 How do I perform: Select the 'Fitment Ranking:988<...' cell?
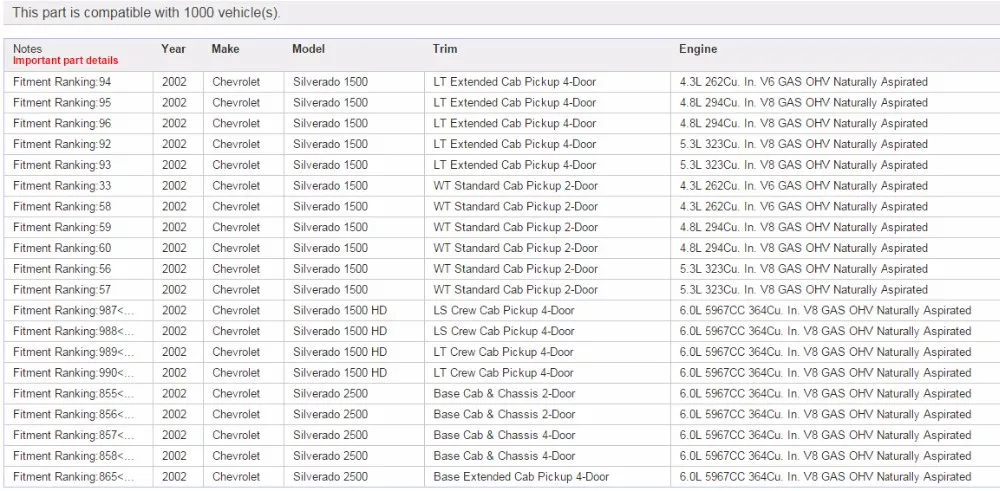tap(78, 332)
